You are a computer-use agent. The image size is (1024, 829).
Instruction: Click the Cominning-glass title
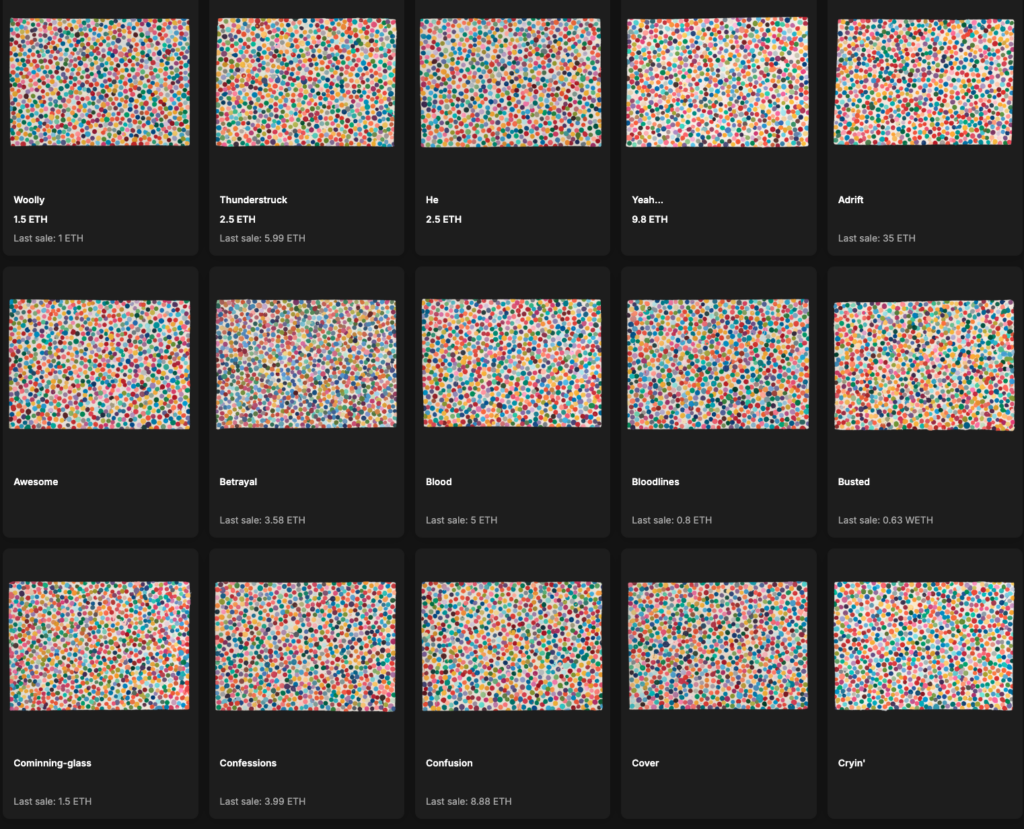point(52,763)
